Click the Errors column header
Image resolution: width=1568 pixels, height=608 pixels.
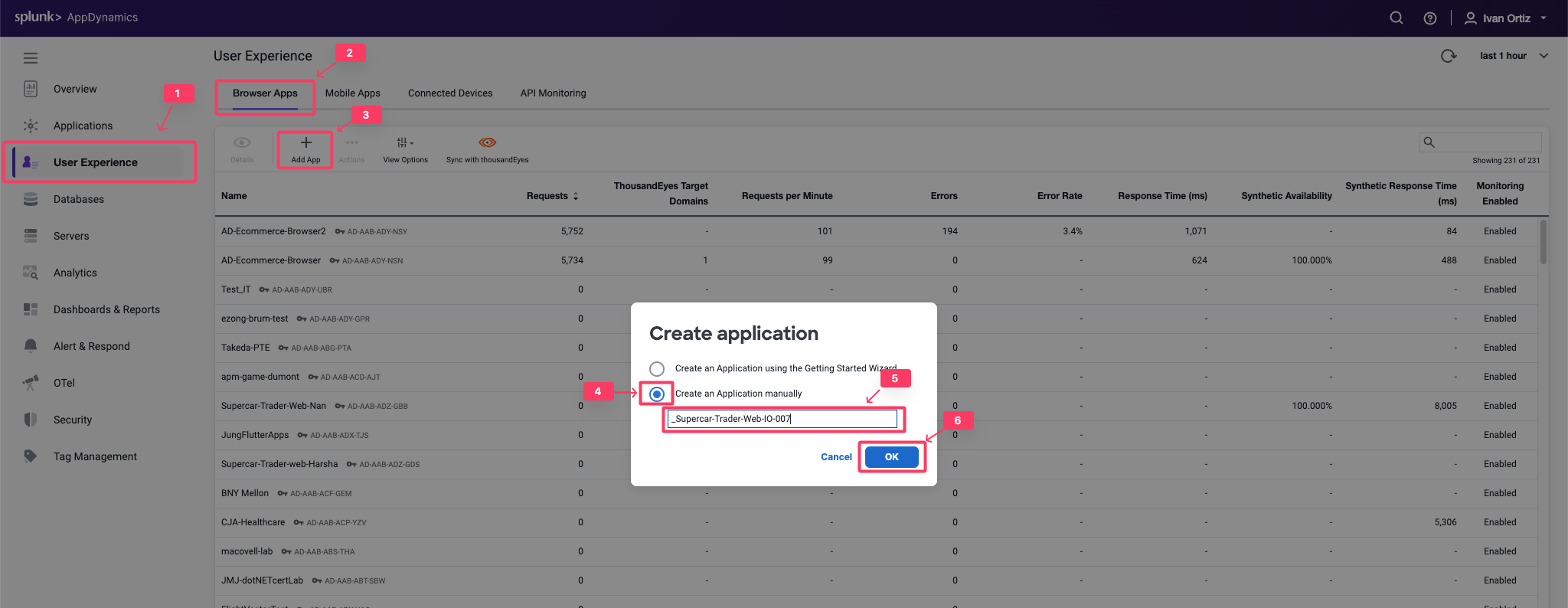pos(944,196)
